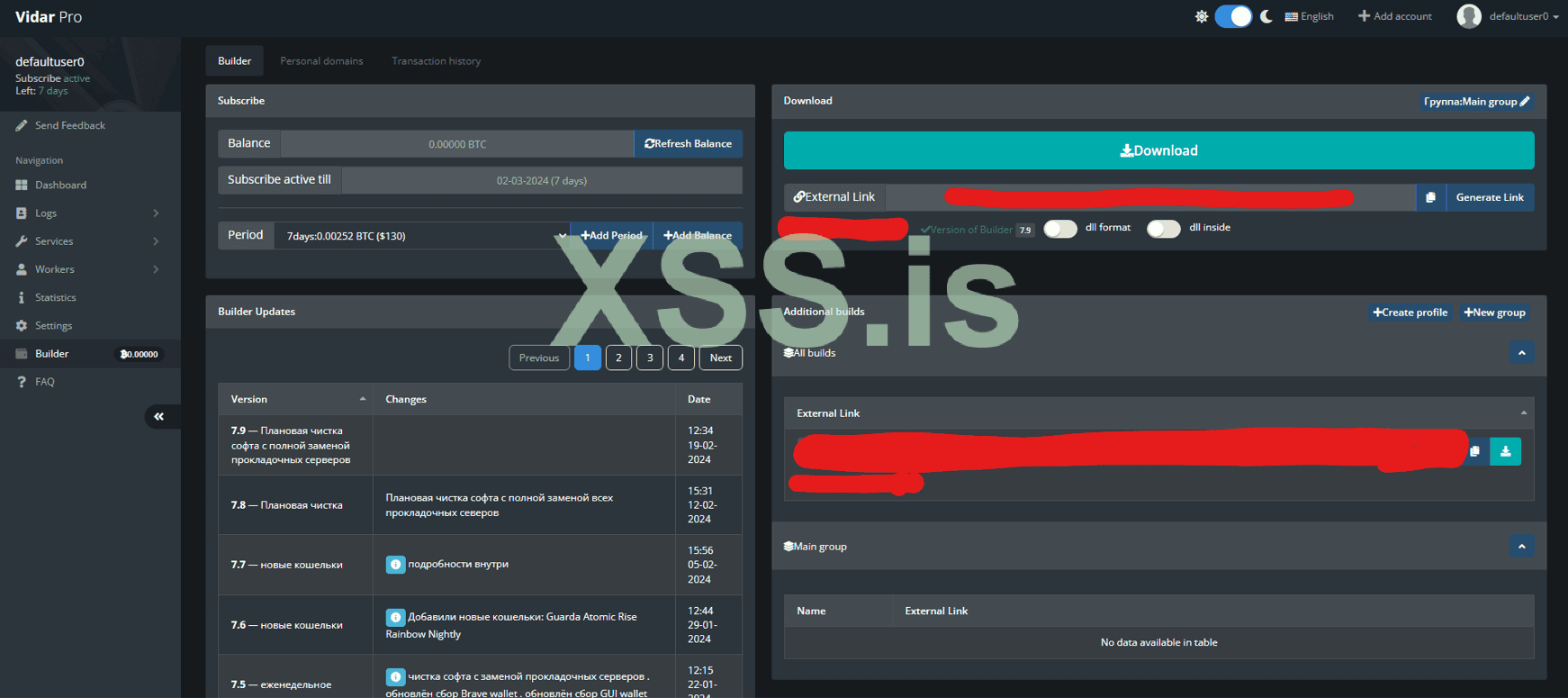Switch to the Builder tab
Viewport: 1568px width, 698px height.
coord(235,61)
